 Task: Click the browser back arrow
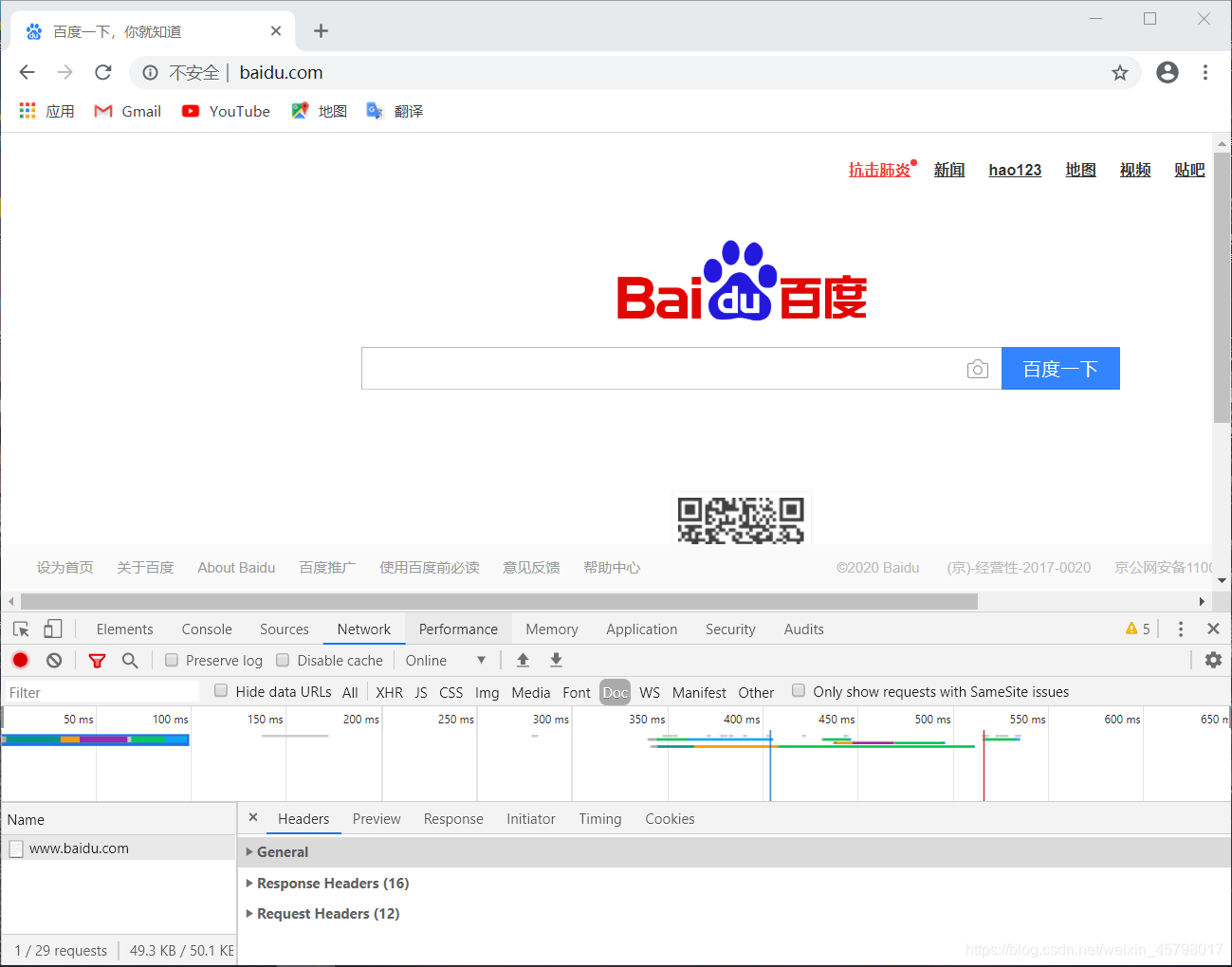27,72
